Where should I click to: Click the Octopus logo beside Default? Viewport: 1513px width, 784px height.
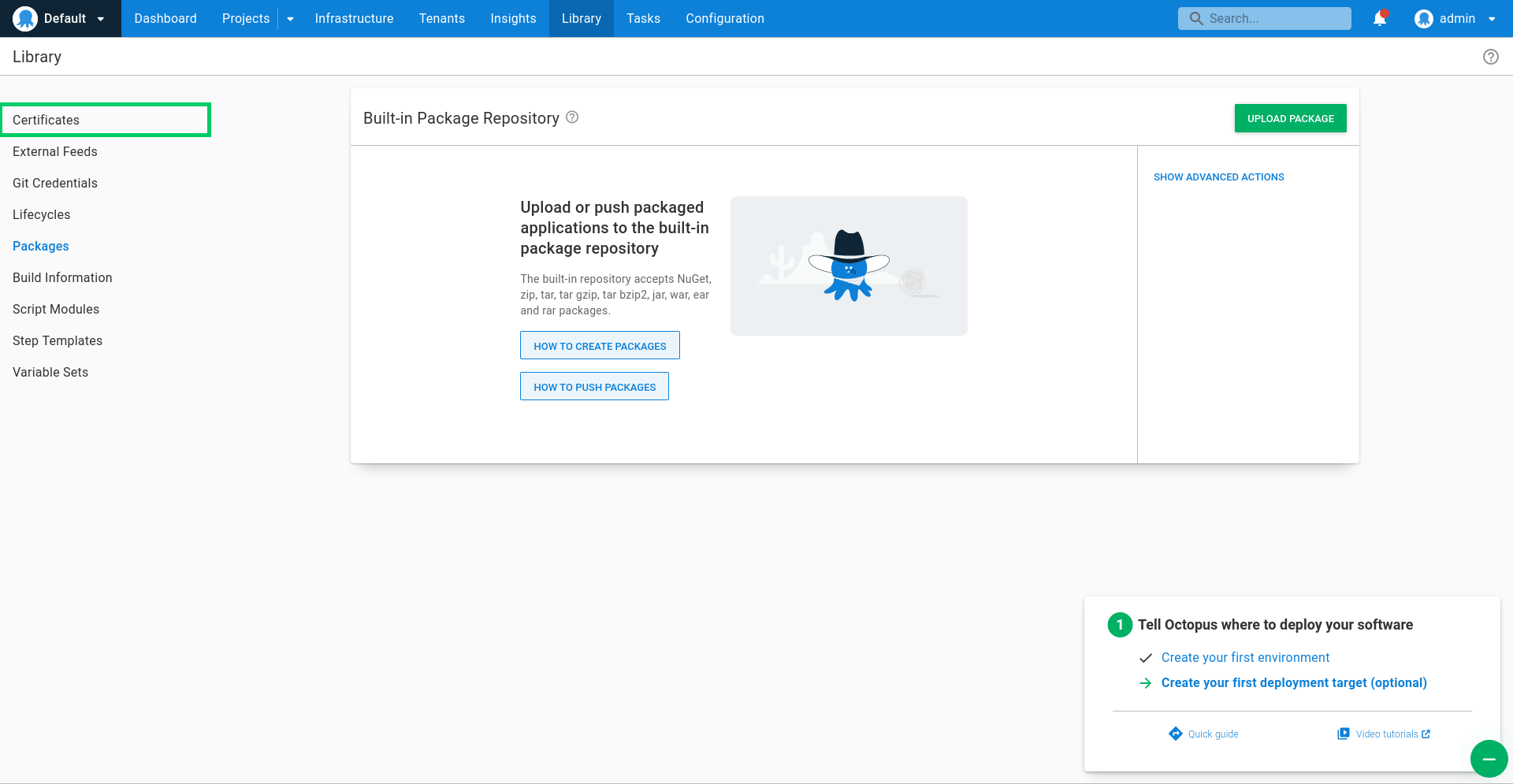(x=25, y=18)
